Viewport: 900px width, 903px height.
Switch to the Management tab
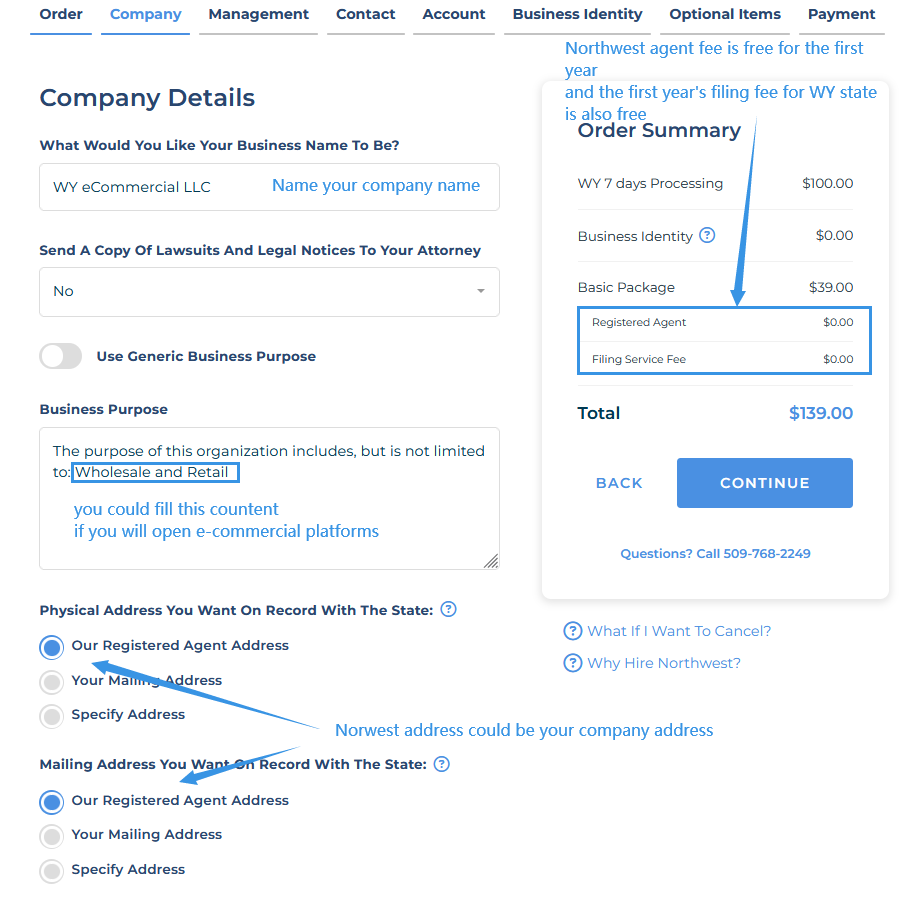tap(259, 14)
